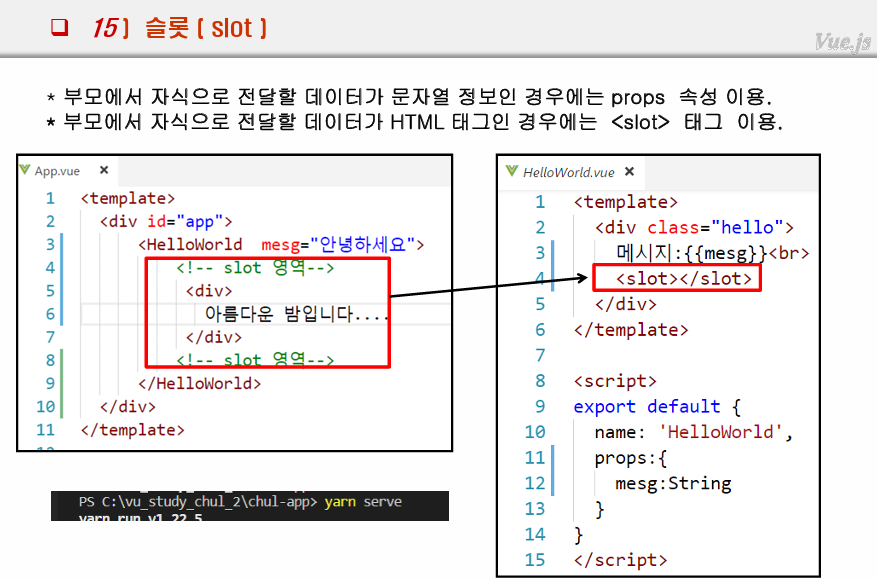Click the </script> closing tag
This screenshot has height=580, width=877.
tap(620, 560)
